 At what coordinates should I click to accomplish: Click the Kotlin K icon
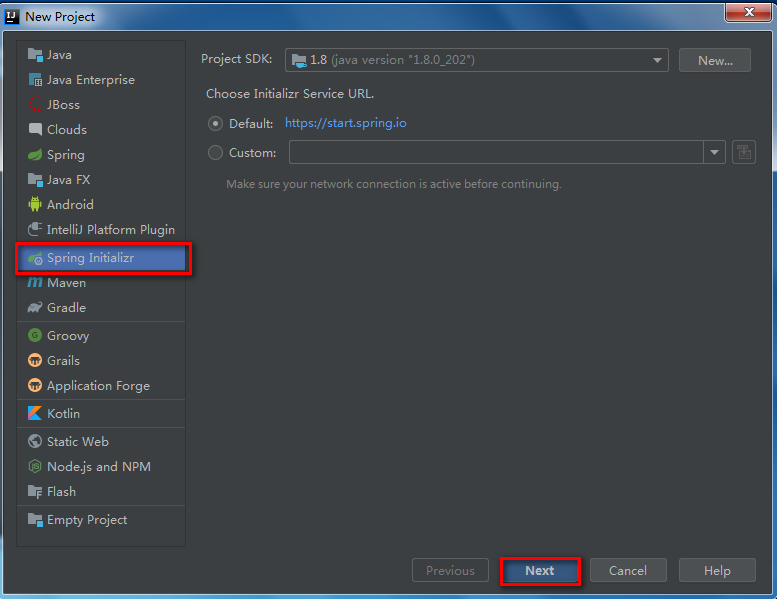coord(35,413)
